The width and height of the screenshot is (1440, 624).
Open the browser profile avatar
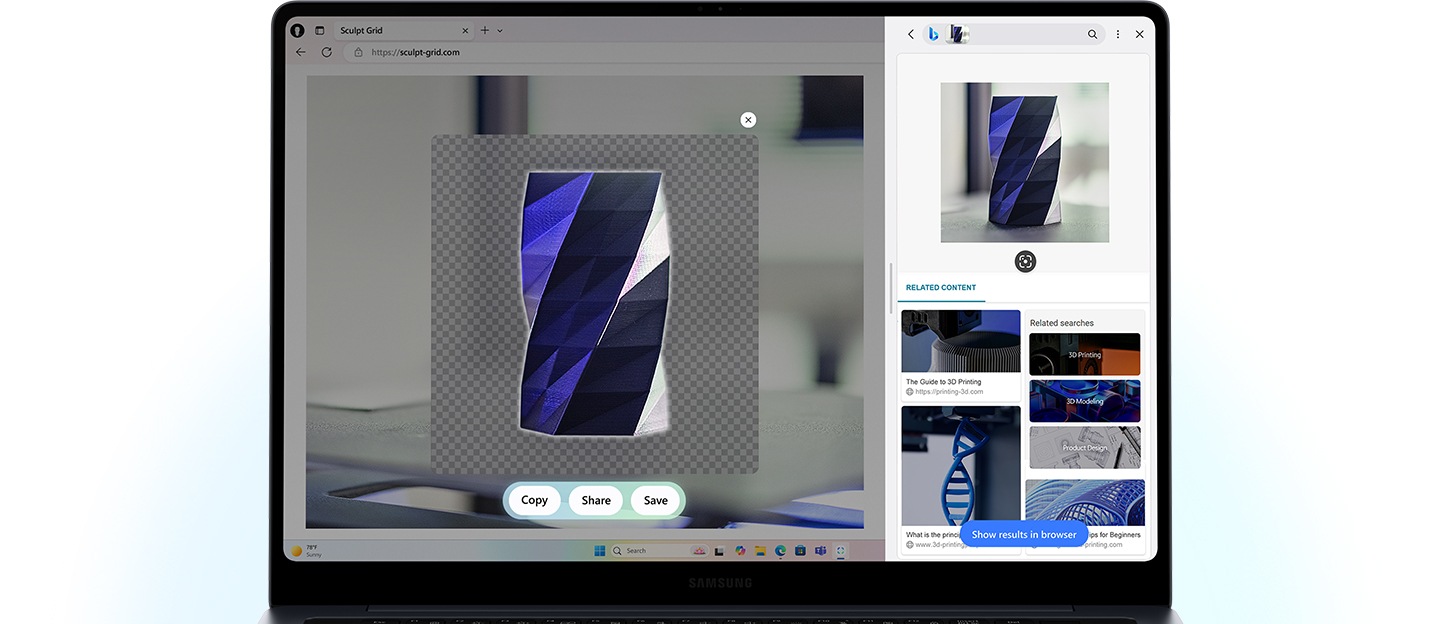point(297,30)
